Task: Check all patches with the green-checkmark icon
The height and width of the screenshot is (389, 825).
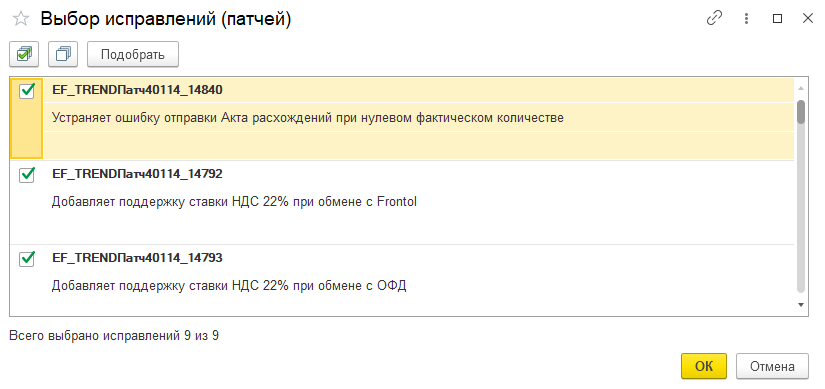Action: click(24, 54)
